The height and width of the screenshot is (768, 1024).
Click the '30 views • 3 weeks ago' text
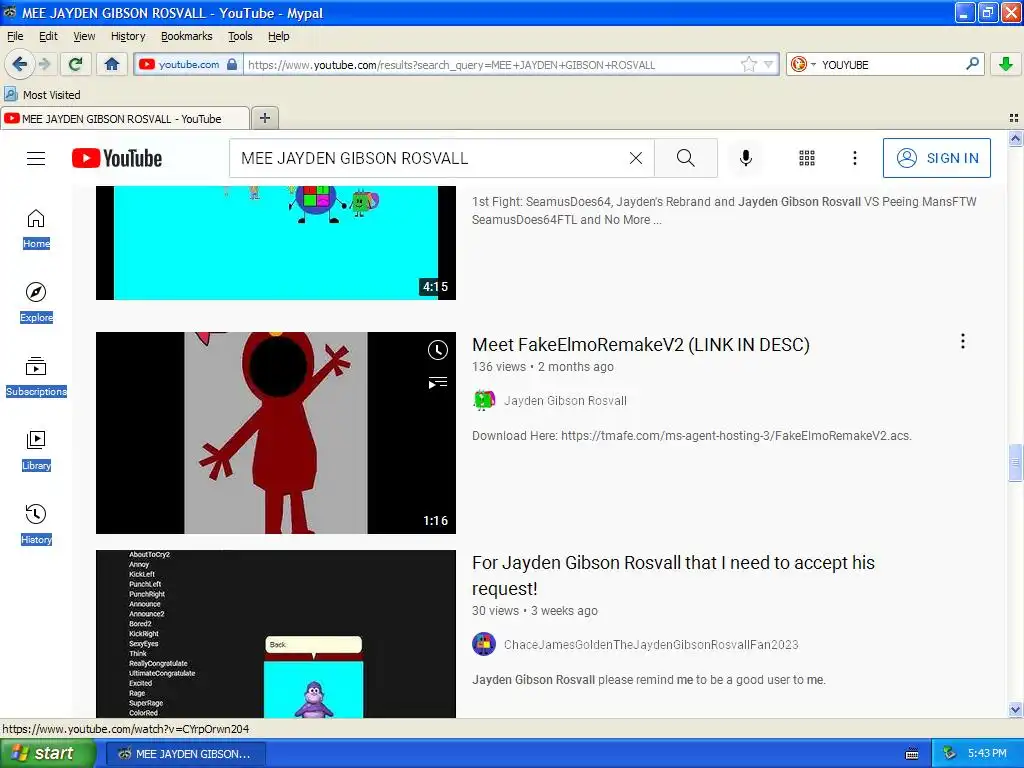535,611
